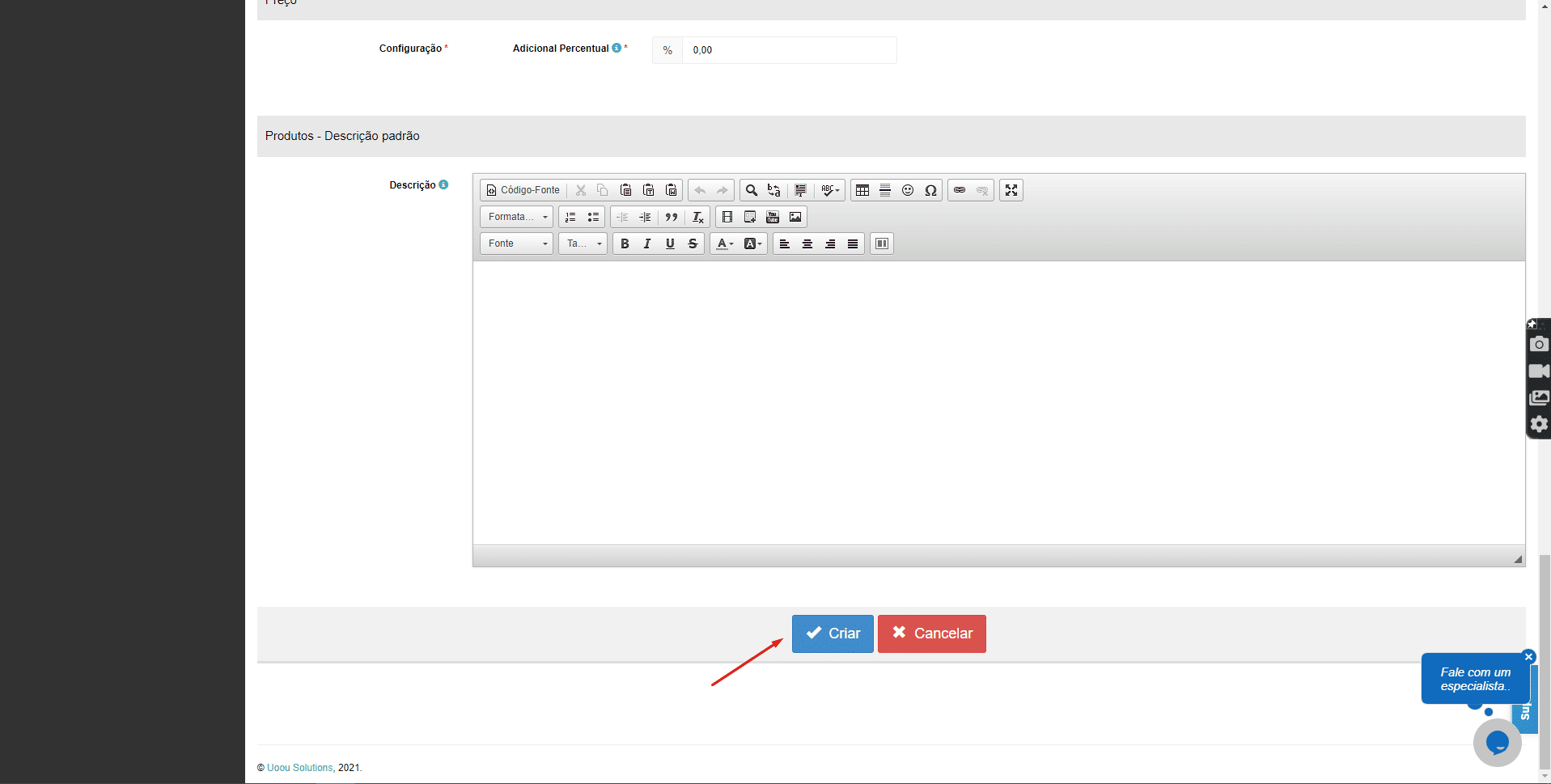Toggle underline formatting
Viewport: 1551px width, 784px height.
670,244
